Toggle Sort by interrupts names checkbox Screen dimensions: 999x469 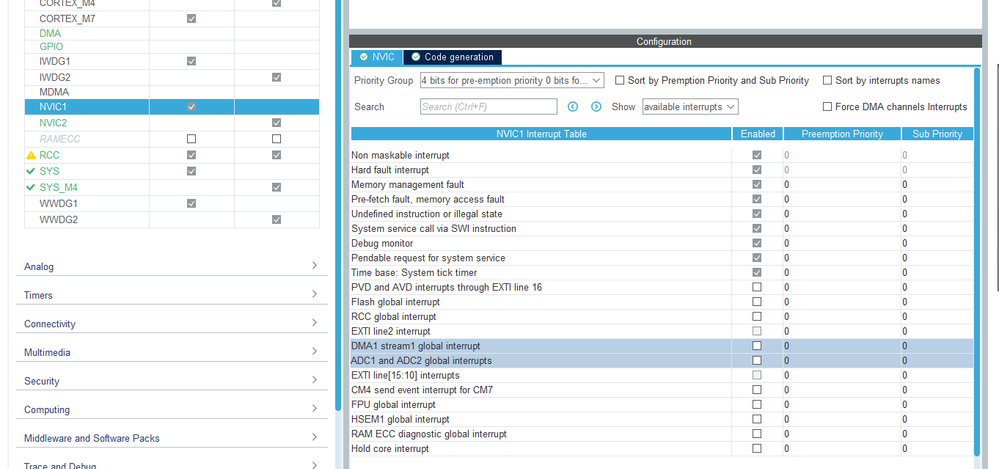click(x=828, y=81)
